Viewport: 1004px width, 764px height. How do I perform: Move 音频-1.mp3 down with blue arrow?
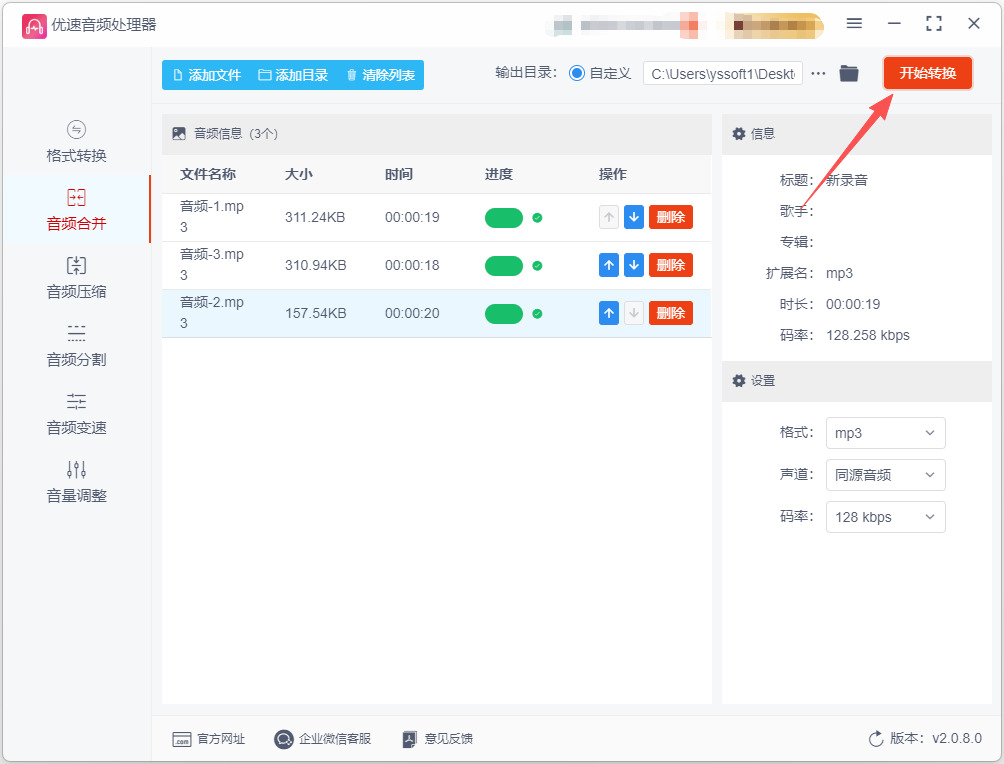point(633,217)
